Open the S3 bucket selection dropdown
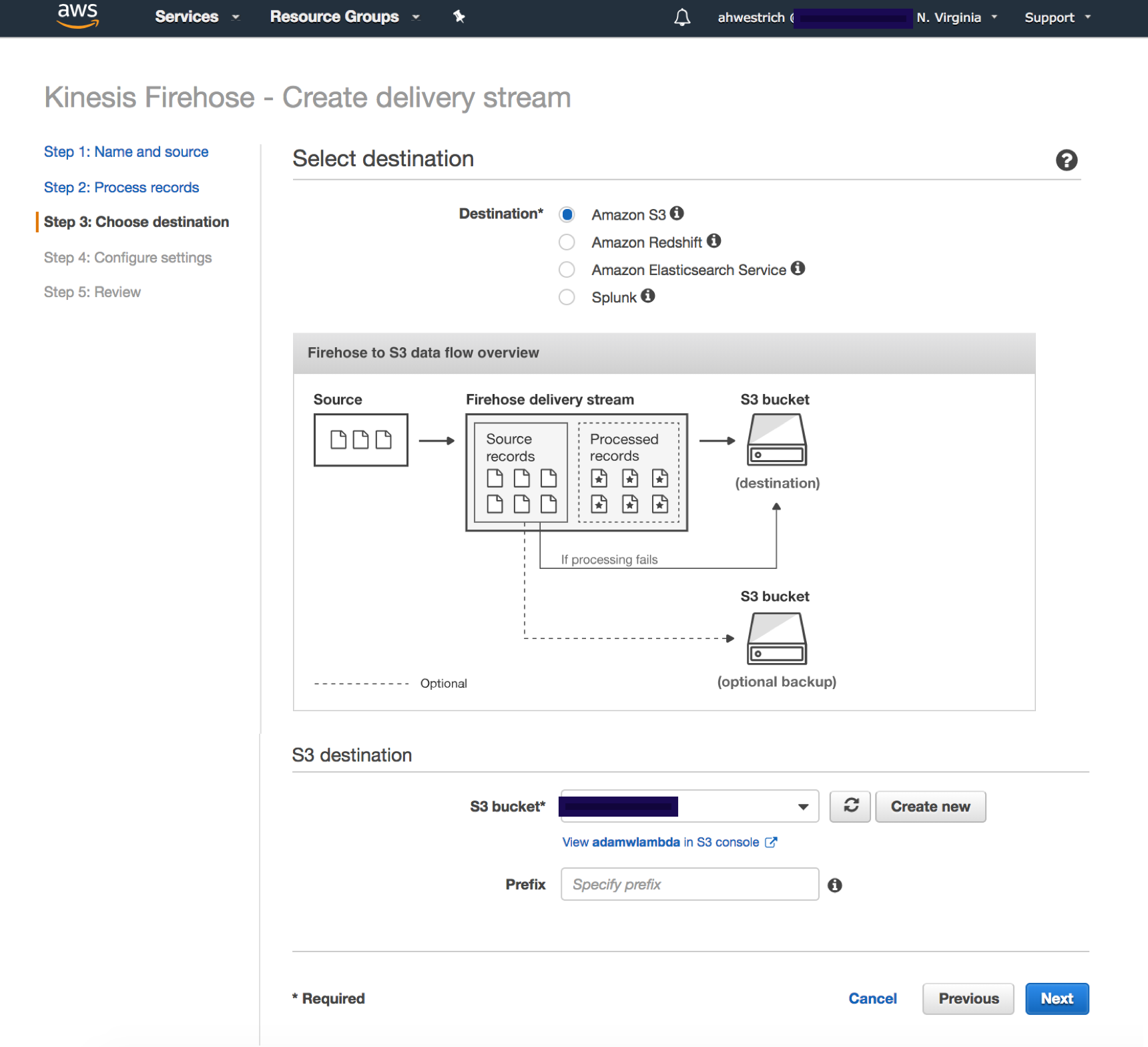This screenshot has height=1047, width=1148. tap(689, 806)
